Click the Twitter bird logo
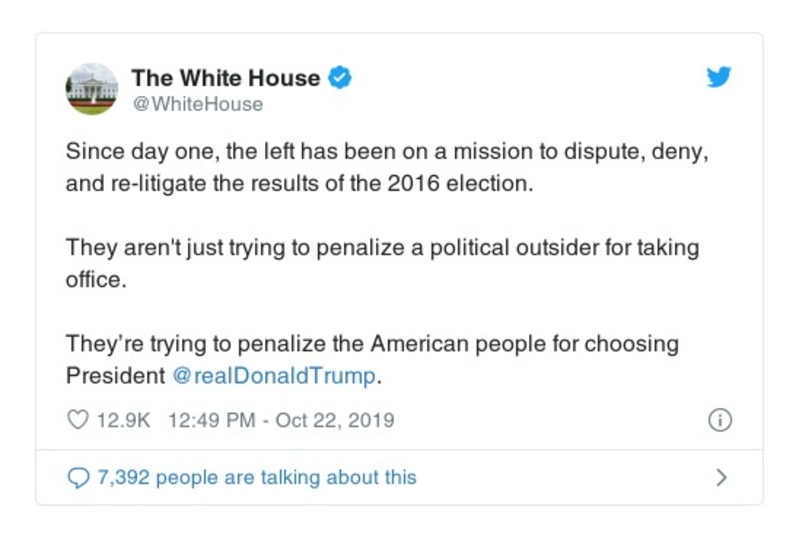 [x=718, y=78]
